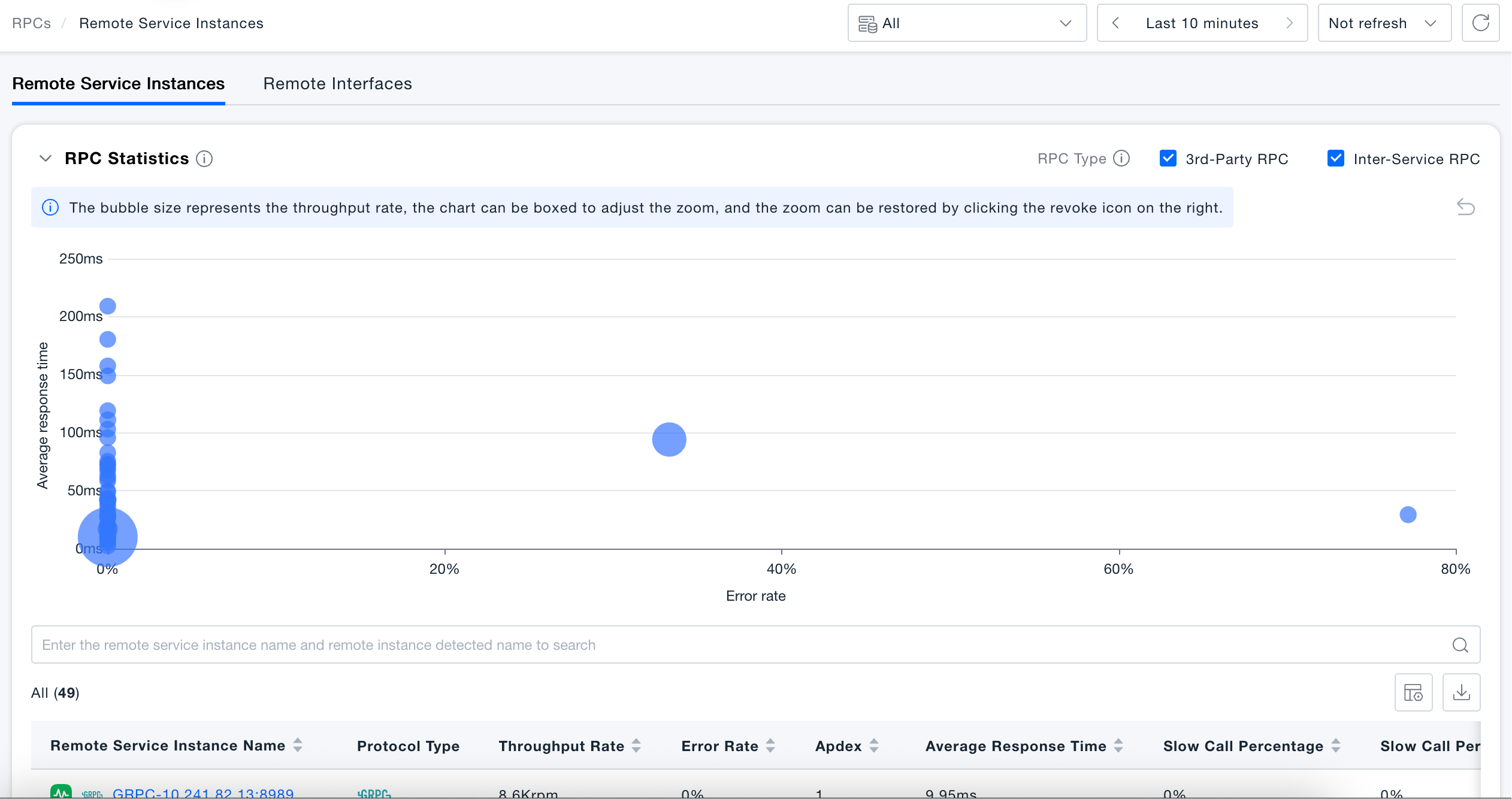Viewport: 1512px width, 799px height.
Task: Click the 80% error rate axis label
Action: (1456, 569)
